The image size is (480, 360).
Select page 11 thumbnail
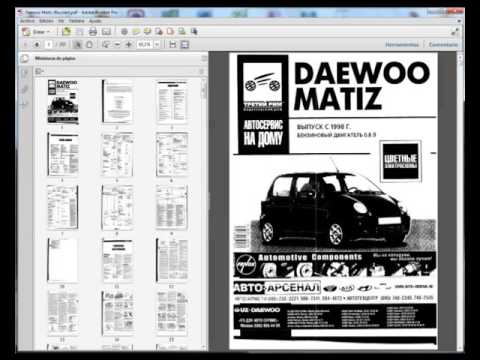click(117, 260)
